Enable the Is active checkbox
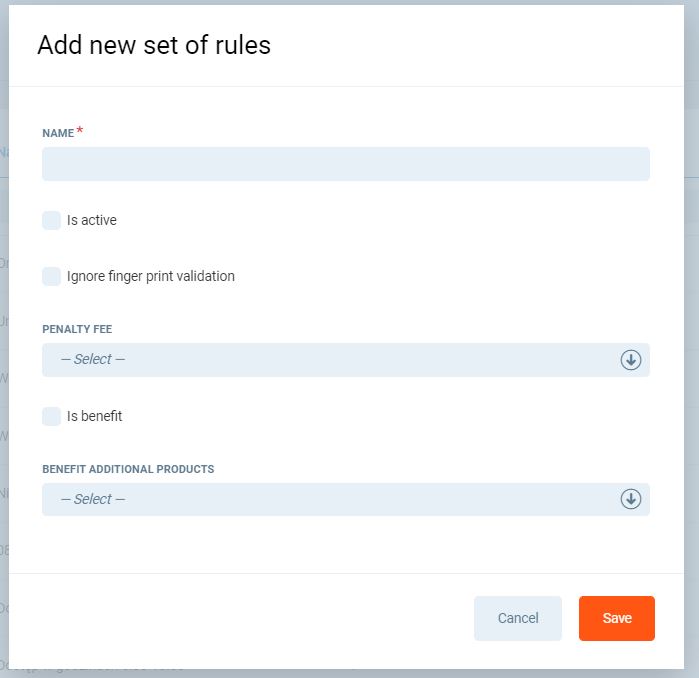Image resolution: width=699 pixels, height=678 pixels. (x=52, y=220)
